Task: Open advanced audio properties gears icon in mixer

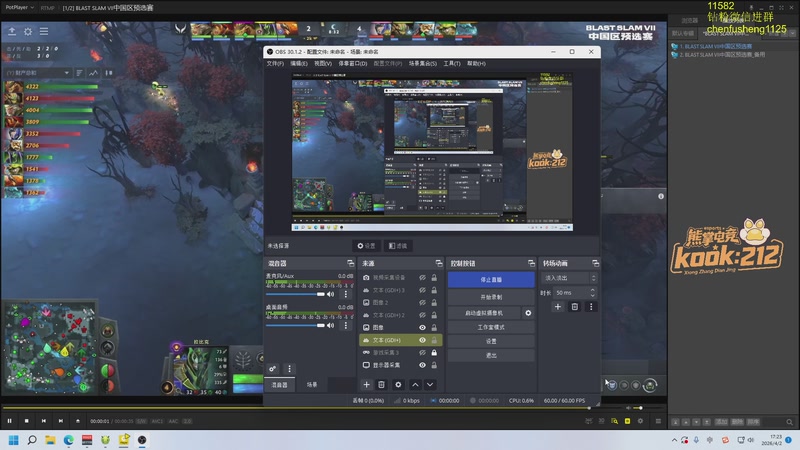Action: [273, 368]
